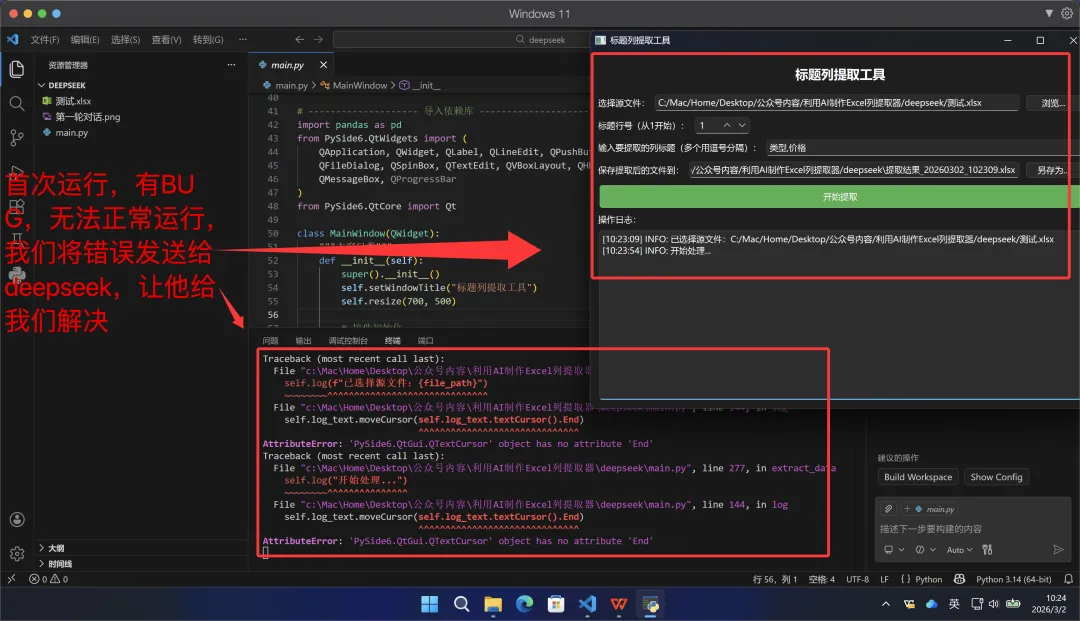
Task: Click the Build Workspace button
Action: tap(917, 477)
